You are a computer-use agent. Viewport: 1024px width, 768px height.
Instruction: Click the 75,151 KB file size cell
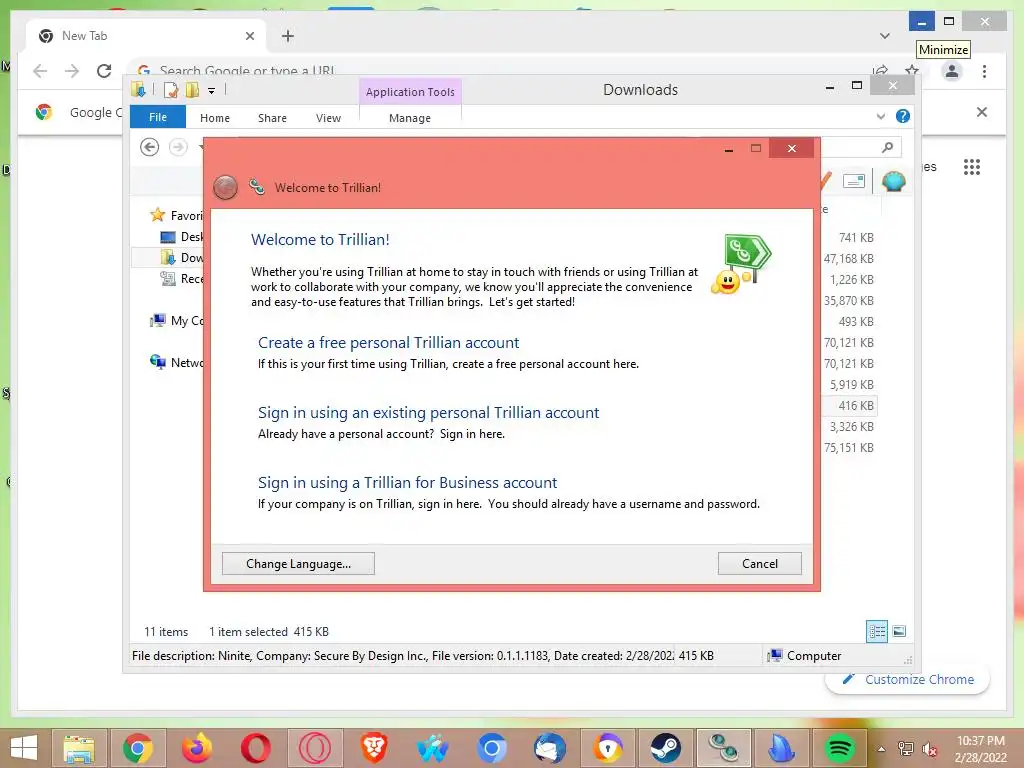coord(848,447)
